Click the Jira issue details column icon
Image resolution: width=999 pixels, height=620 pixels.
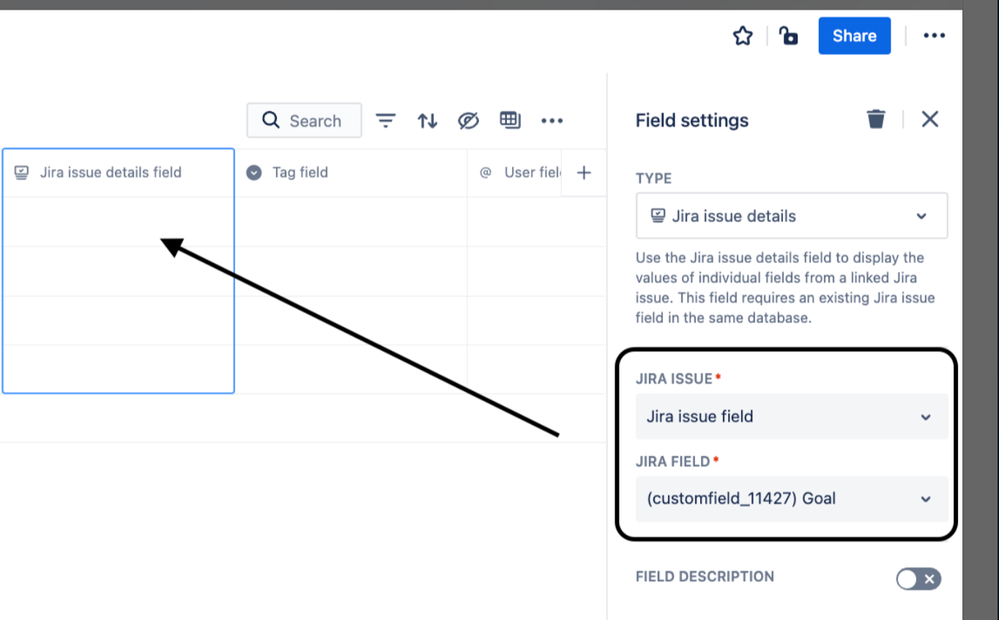point(22,173)
